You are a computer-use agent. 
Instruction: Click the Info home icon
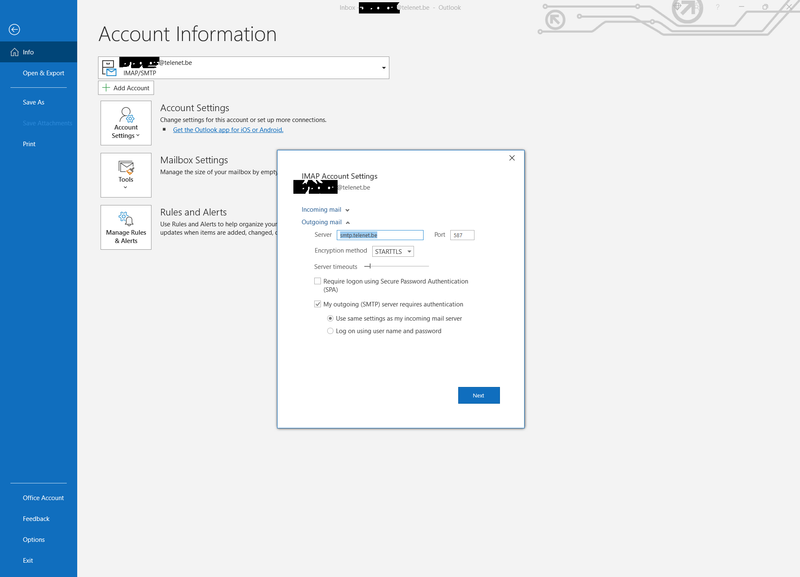point(13,52)
